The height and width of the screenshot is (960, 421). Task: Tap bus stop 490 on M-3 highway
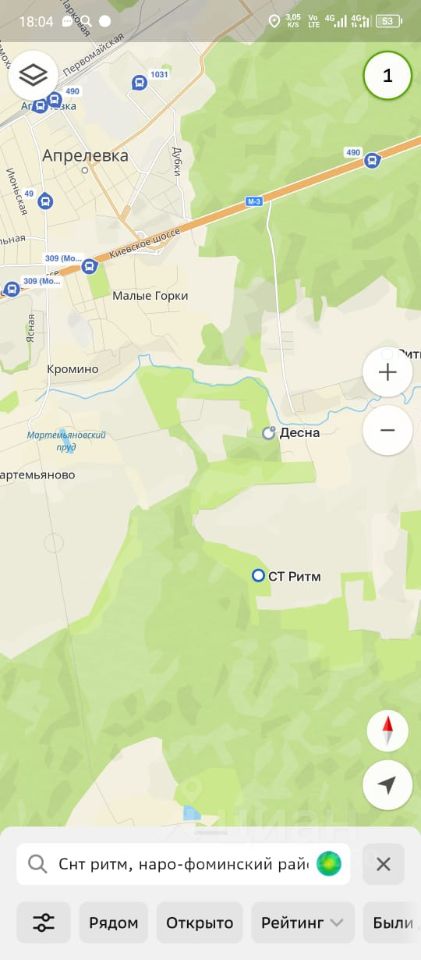click(x=371, y=160)
